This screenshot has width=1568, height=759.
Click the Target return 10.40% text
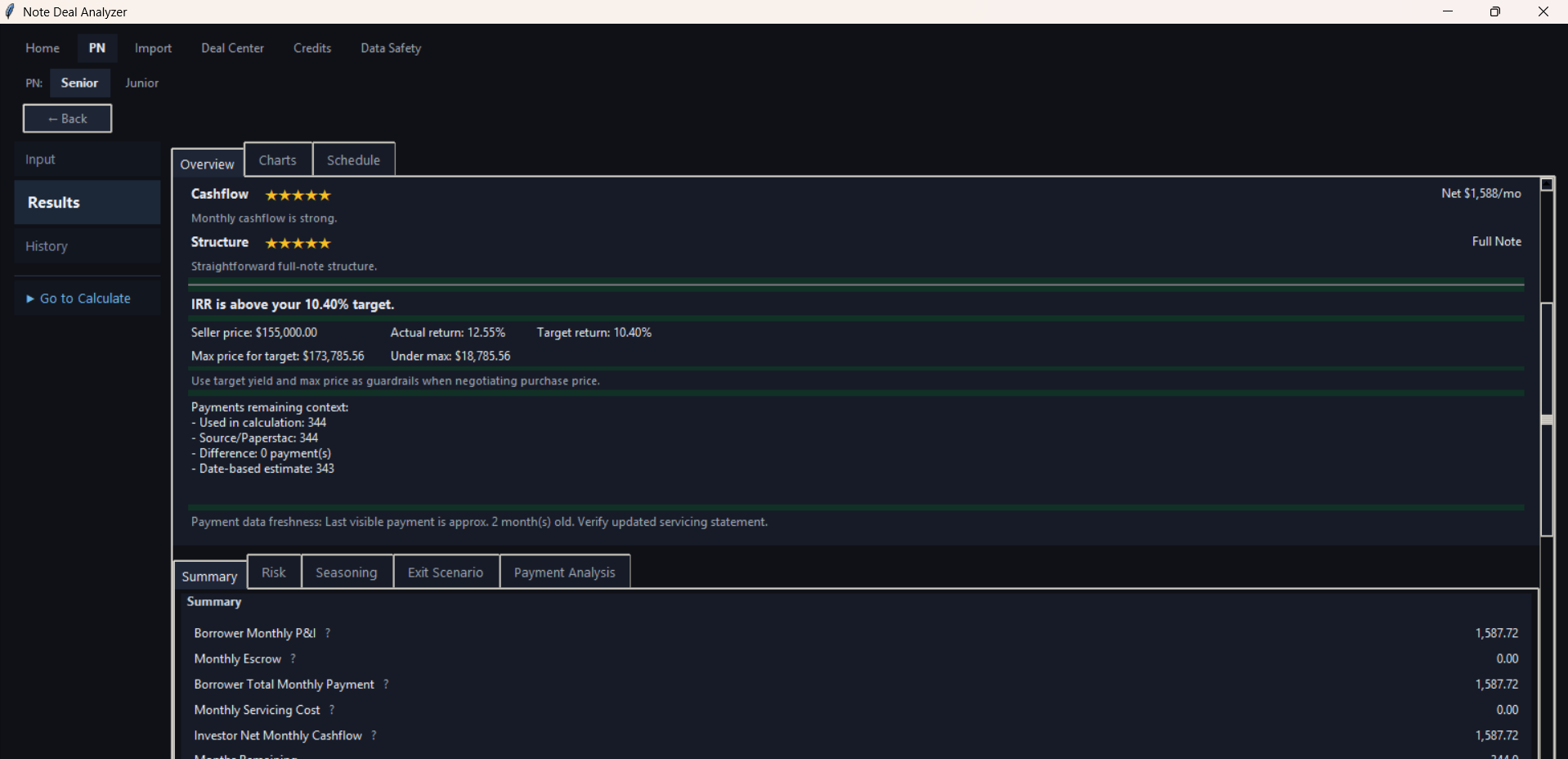(x=594, y=332)
